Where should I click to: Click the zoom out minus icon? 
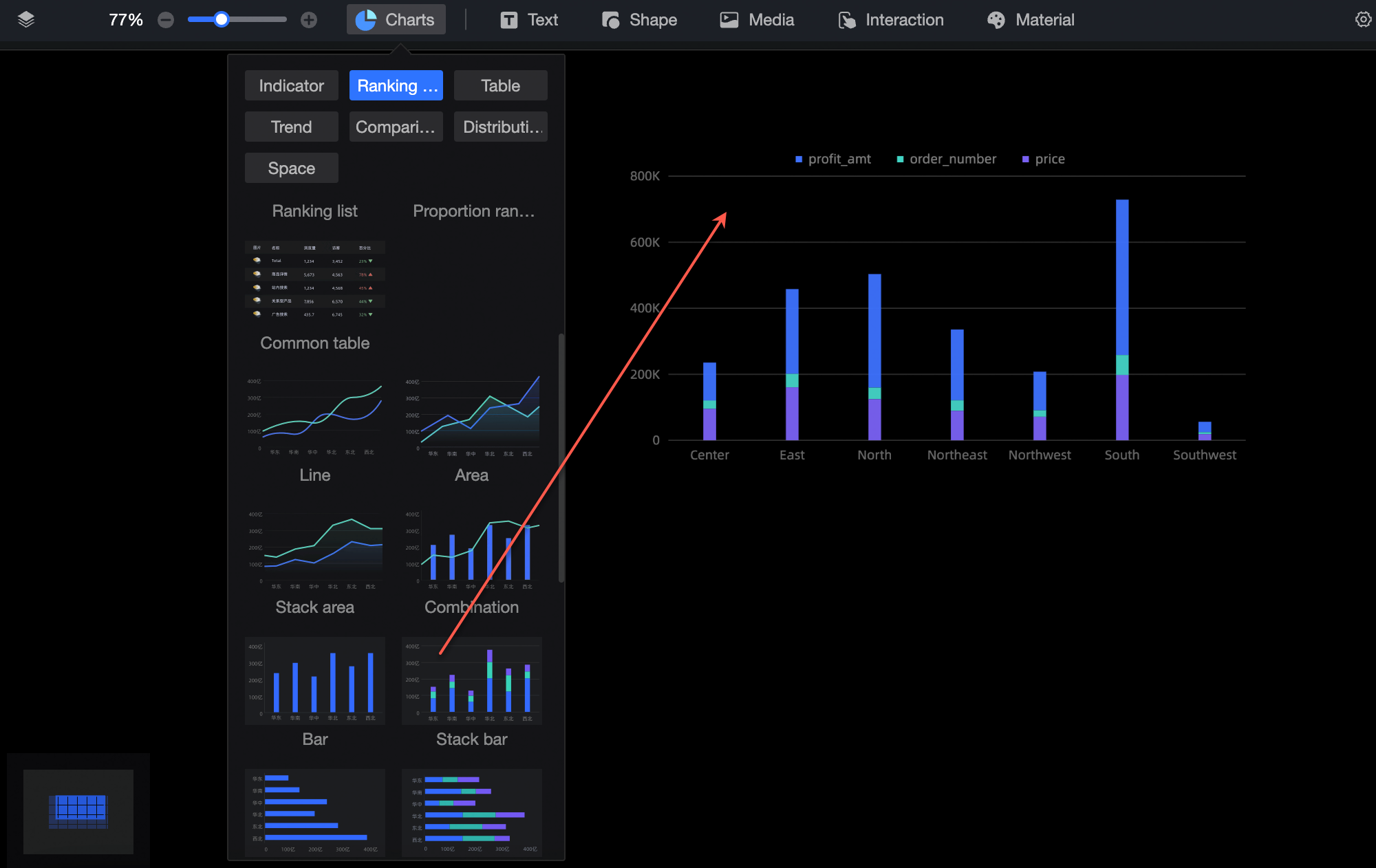(166, 20)
